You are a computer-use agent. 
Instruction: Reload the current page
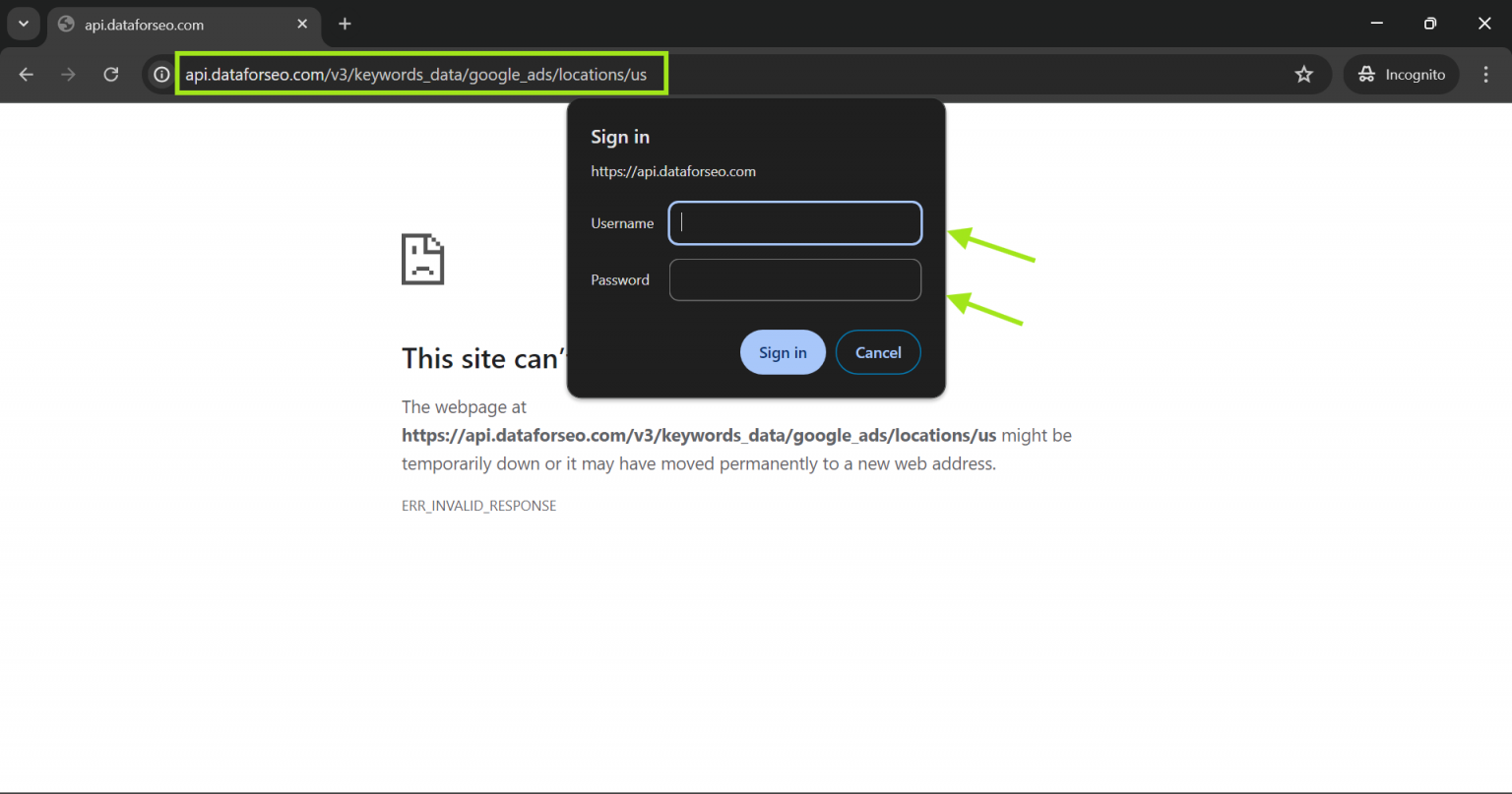coord(110,74)
